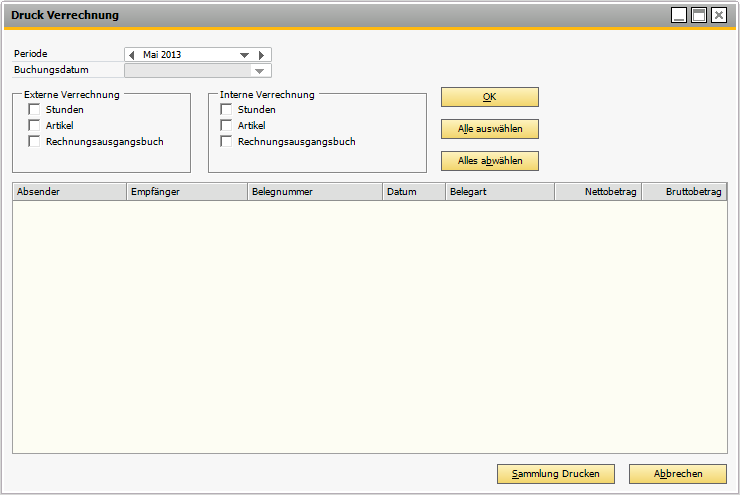Viewport: 740px width, 495px height.
Task: Cancel with the Abbrechen button
Action: tap(677, 474)
